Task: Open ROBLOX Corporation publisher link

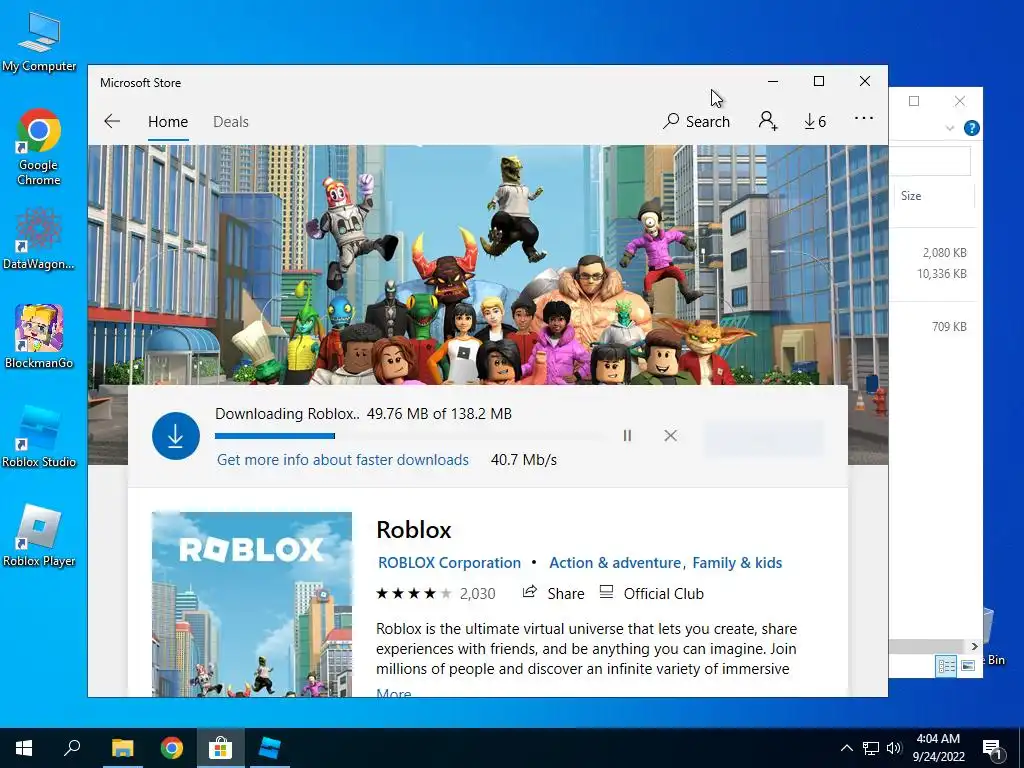Action: click(449, 562)
